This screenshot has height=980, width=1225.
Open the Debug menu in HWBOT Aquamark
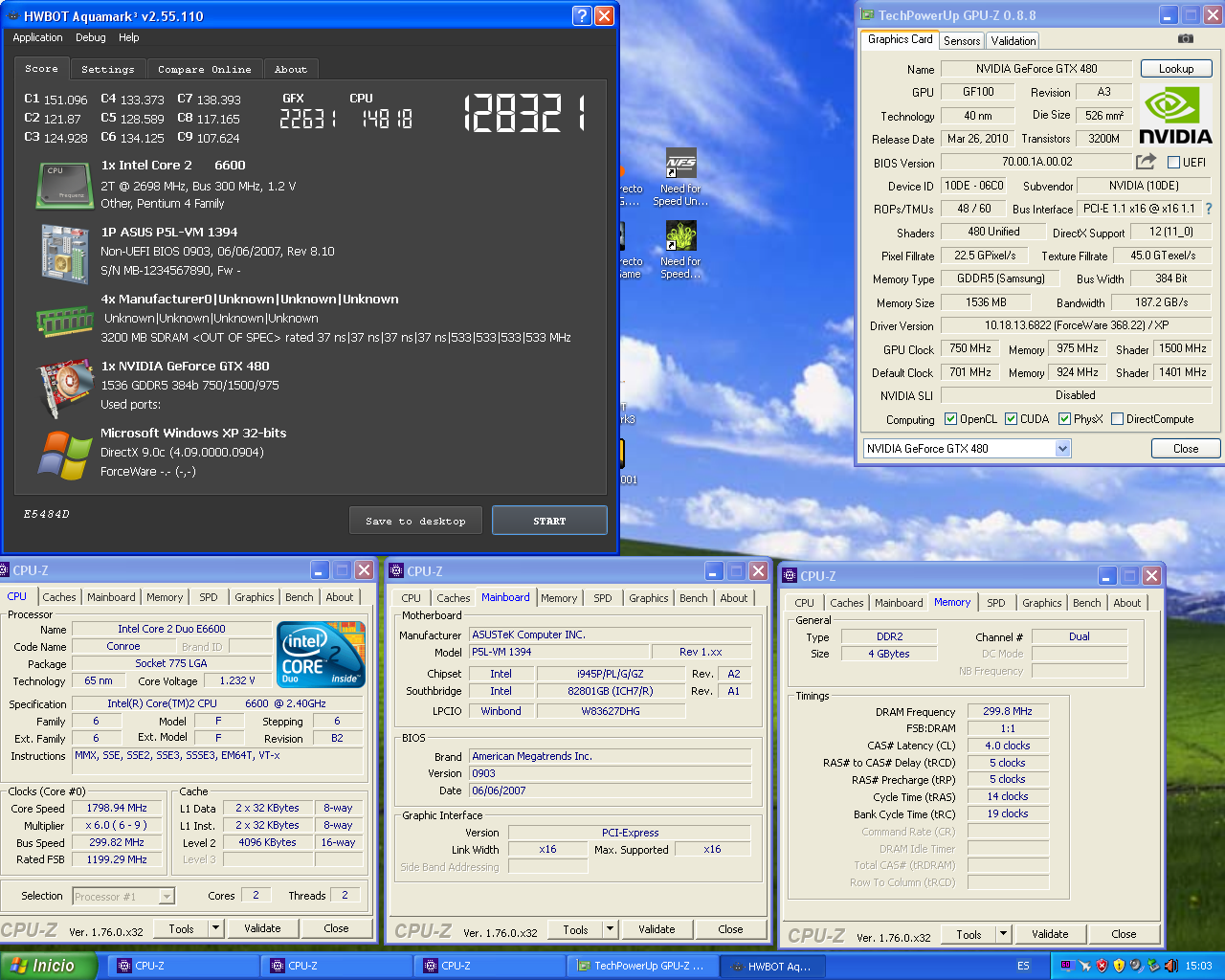coord(91,37)
